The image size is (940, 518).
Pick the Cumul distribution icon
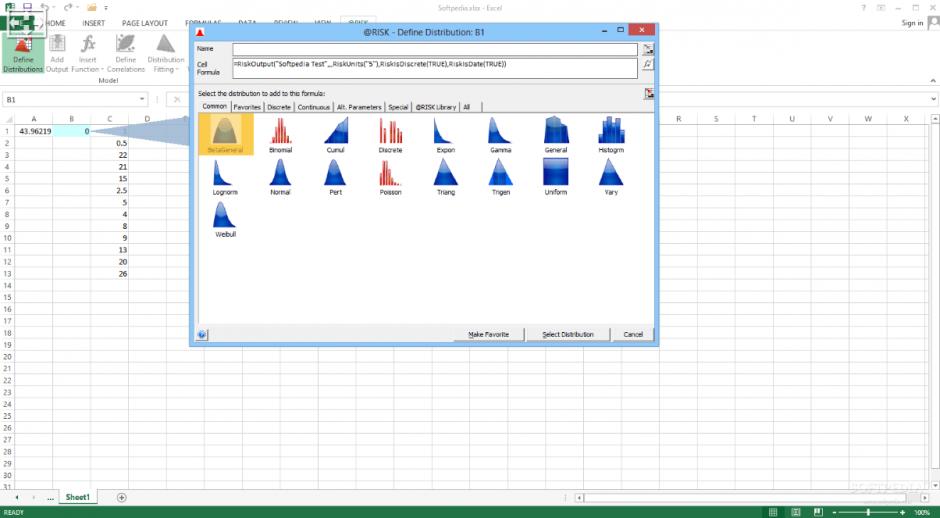[x=336, y=134]
